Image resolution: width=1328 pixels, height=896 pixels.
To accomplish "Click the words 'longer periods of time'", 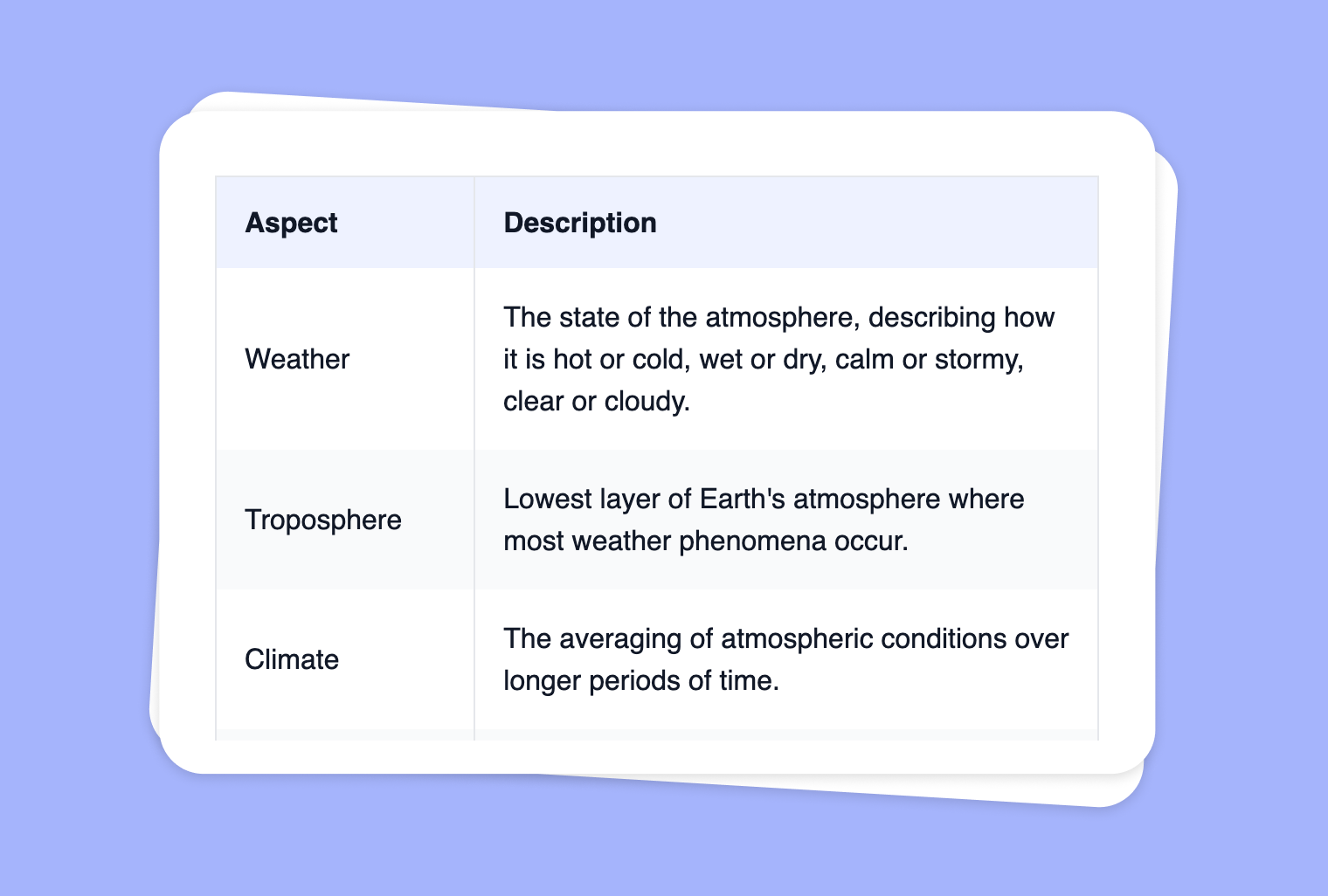I will [x=641, y=681].
